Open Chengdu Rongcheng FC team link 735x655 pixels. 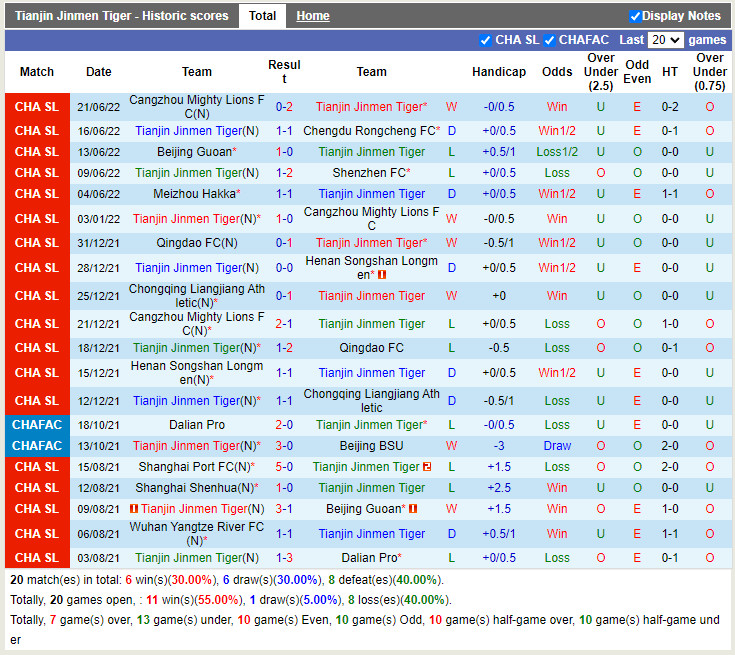(x=369, y=131)
